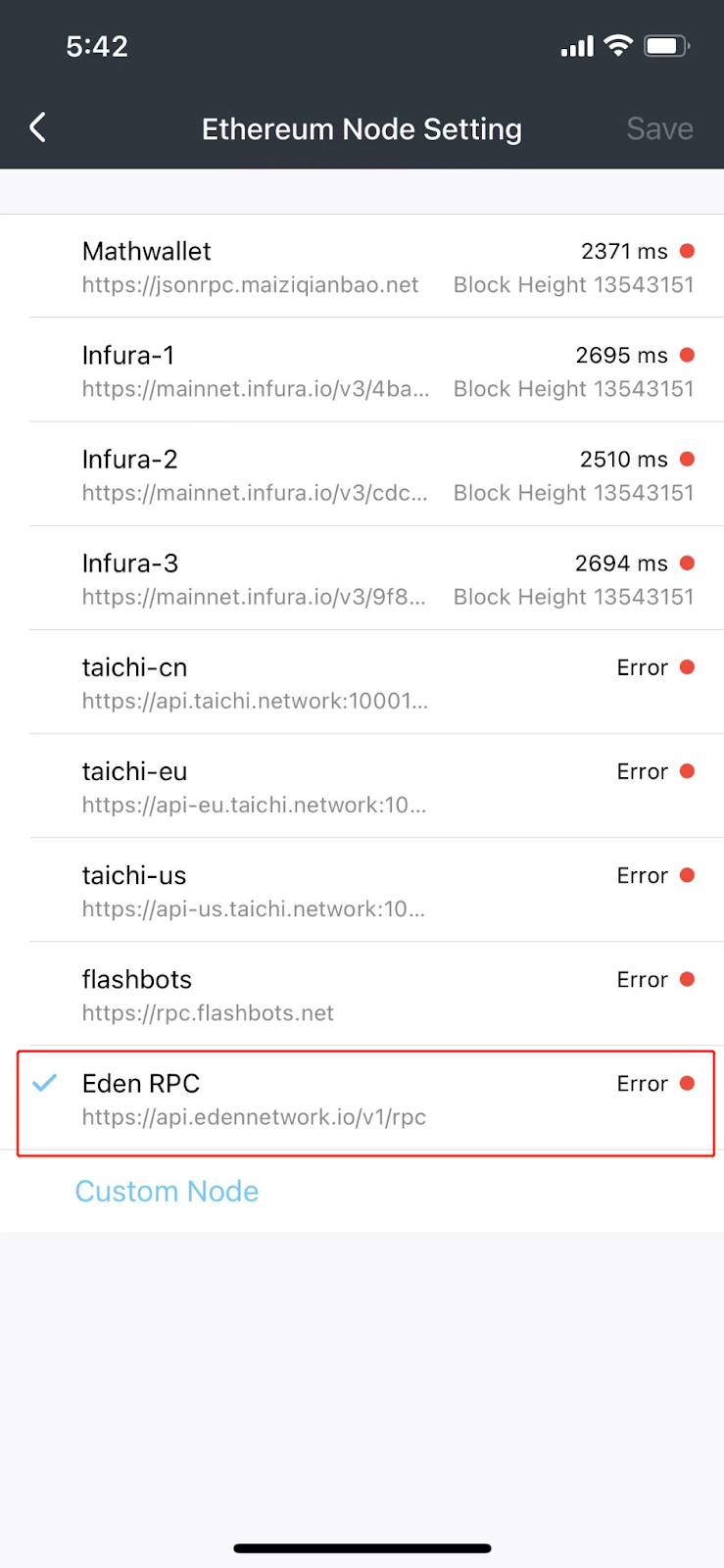Select the taichi-cn node
Image resolution: width=724 pixels, height=1568 pixels.
134,667
